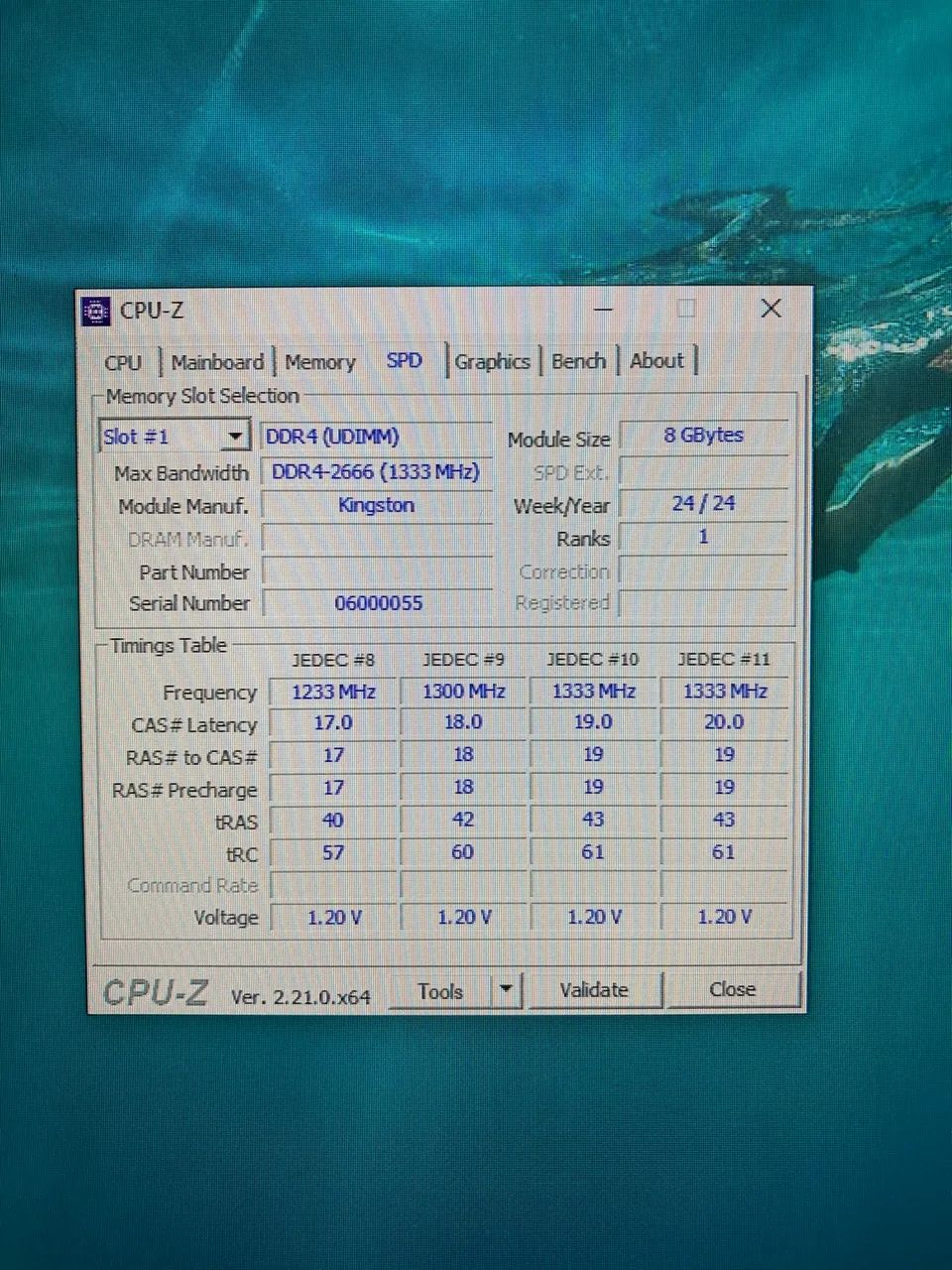Show the About tab
This screenshot has width=952, height=1270.
(x=656, y=361)
